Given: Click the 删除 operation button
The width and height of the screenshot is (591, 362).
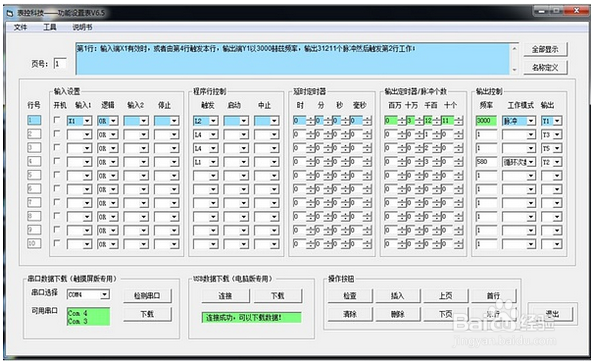Looking at the screenshot, I should pyautogui.click(x=398, y=314).
